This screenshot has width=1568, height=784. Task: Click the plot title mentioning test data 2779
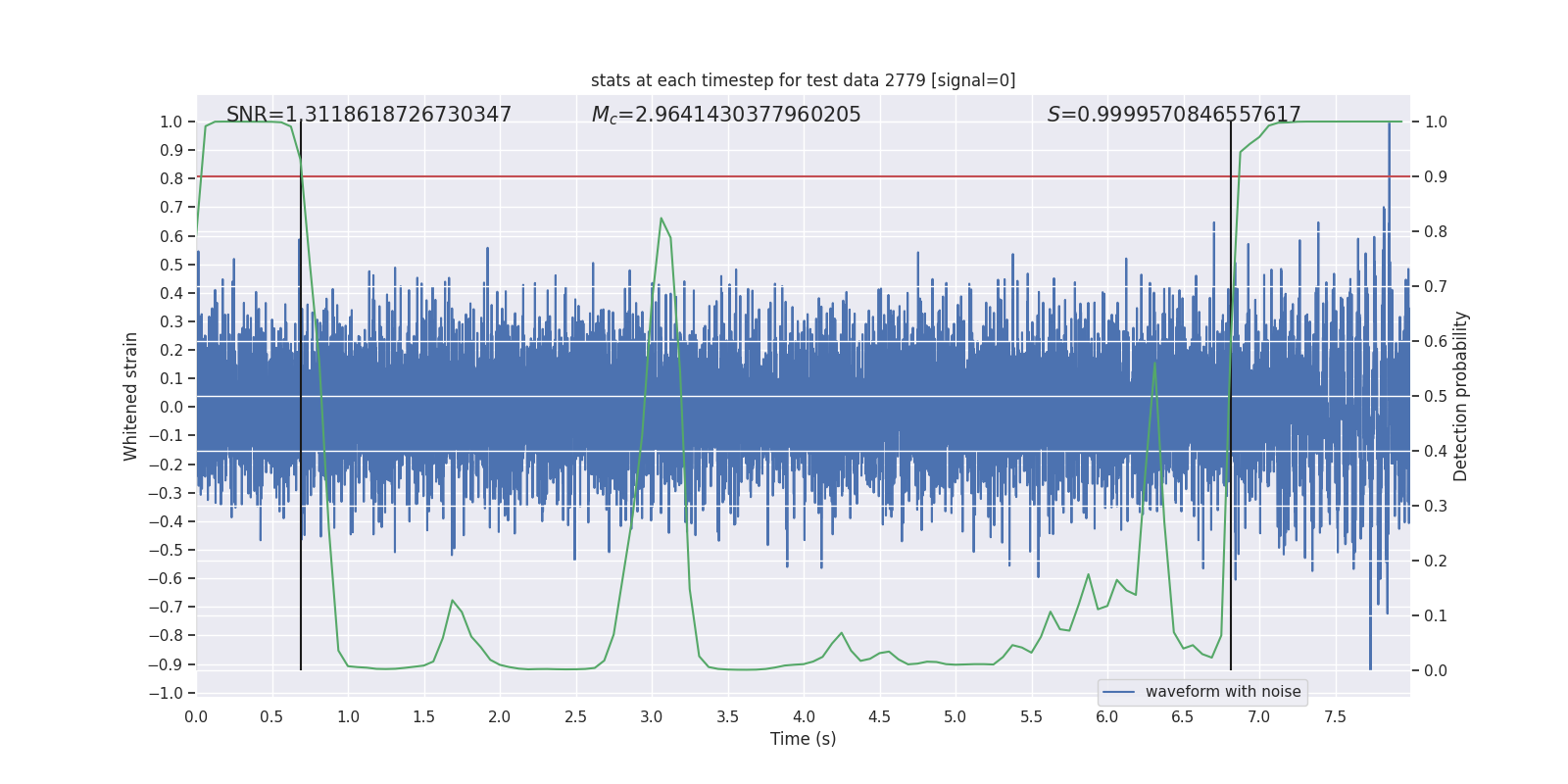tap(803, 80)
